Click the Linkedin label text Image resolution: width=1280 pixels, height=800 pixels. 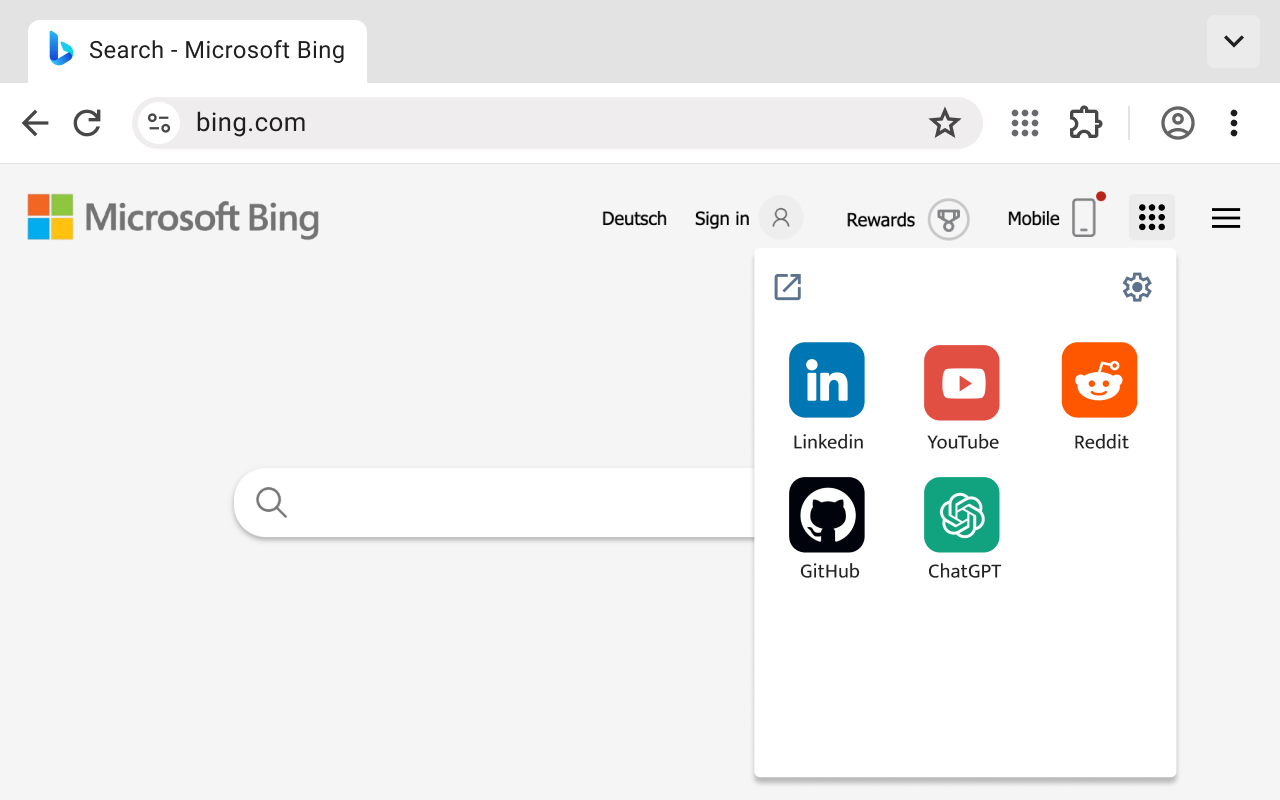tap(828, 442)
